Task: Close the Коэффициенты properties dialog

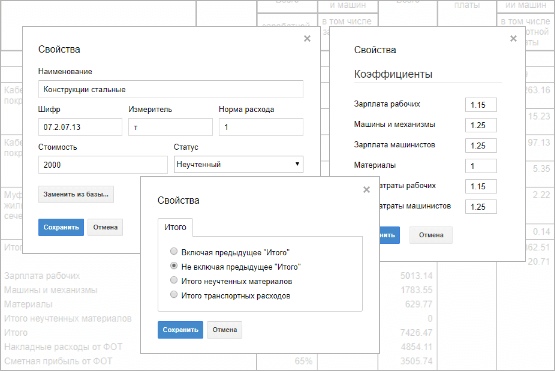Action: pyautogui.click(x=513, y=38)
